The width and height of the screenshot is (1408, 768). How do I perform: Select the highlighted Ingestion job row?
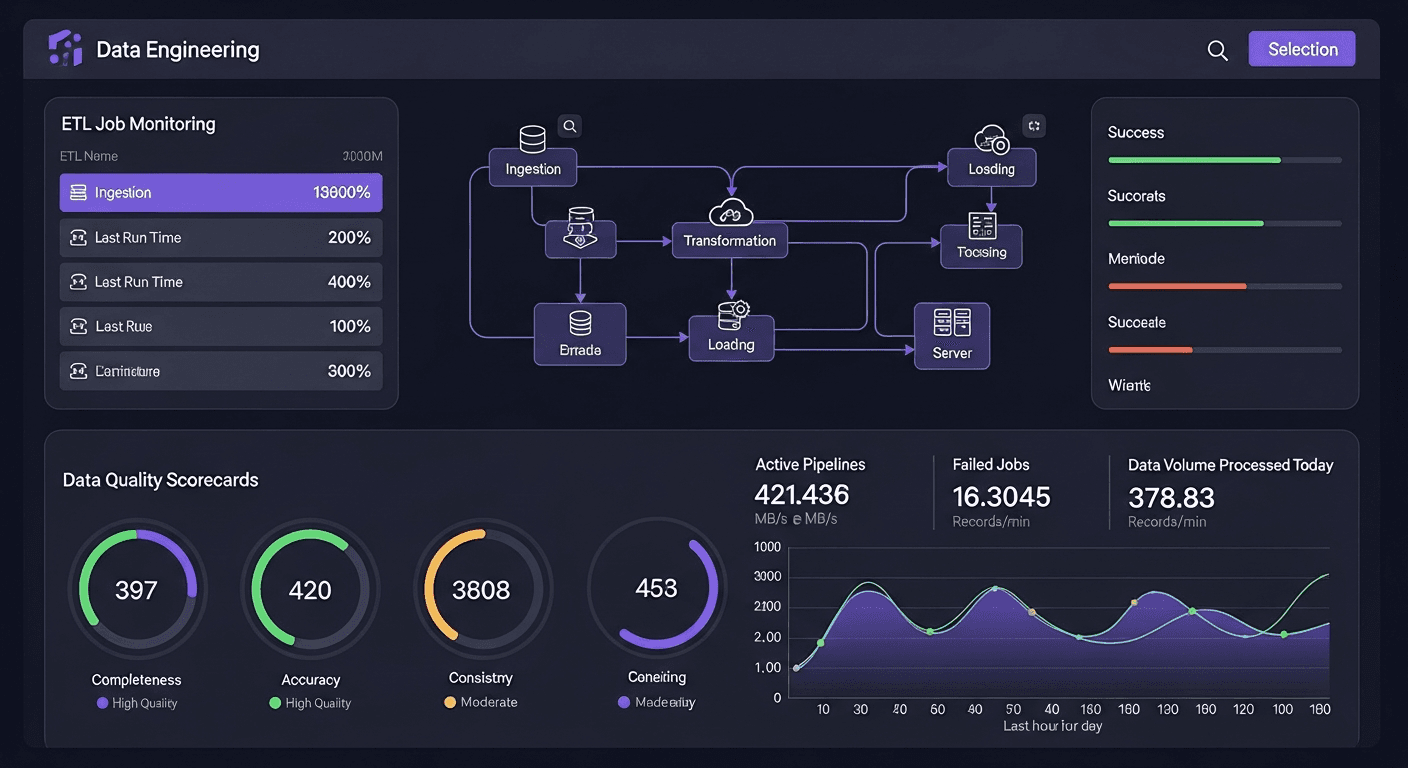coord(220,192)
